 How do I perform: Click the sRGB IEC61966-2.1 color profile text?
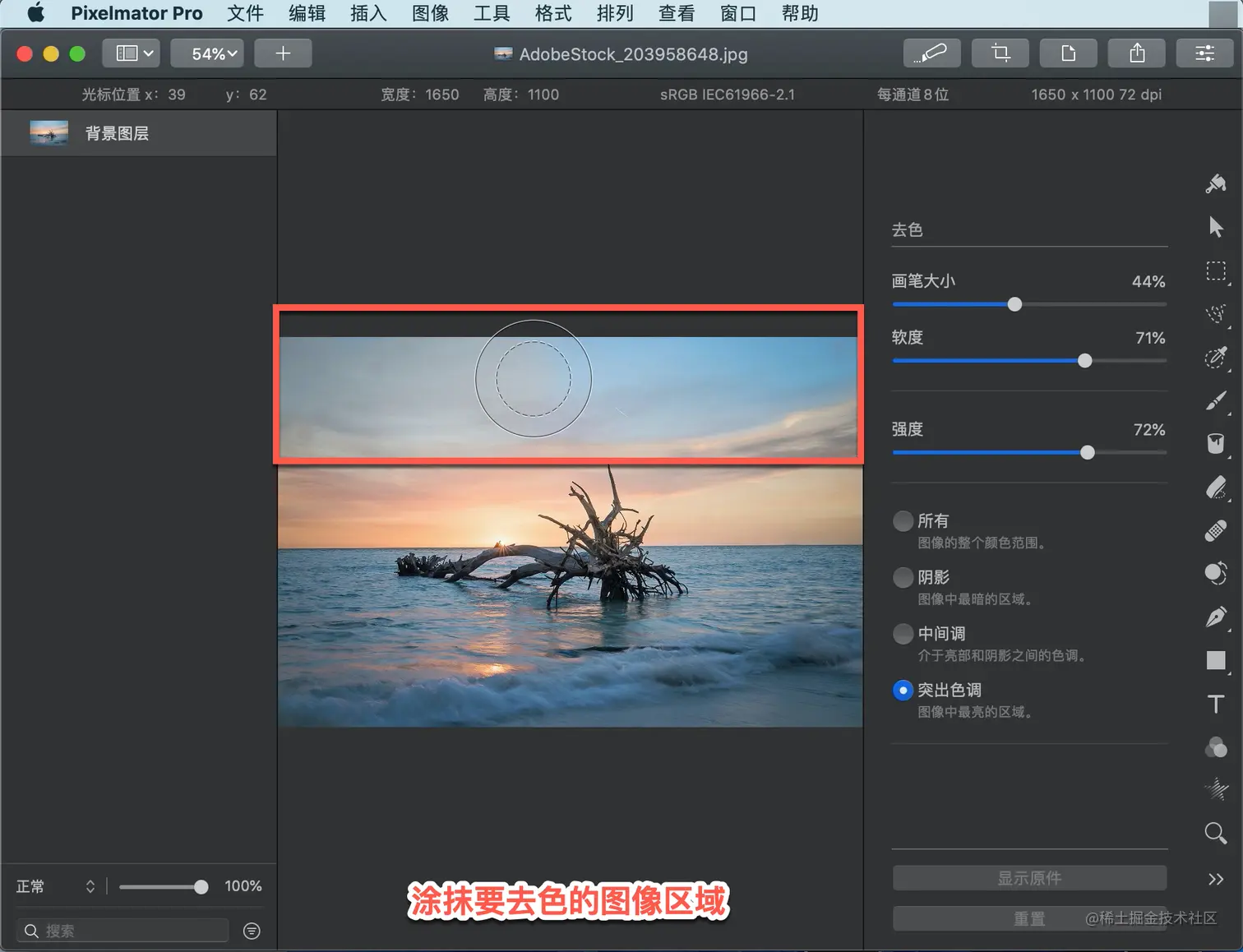(x=728, y=95)
